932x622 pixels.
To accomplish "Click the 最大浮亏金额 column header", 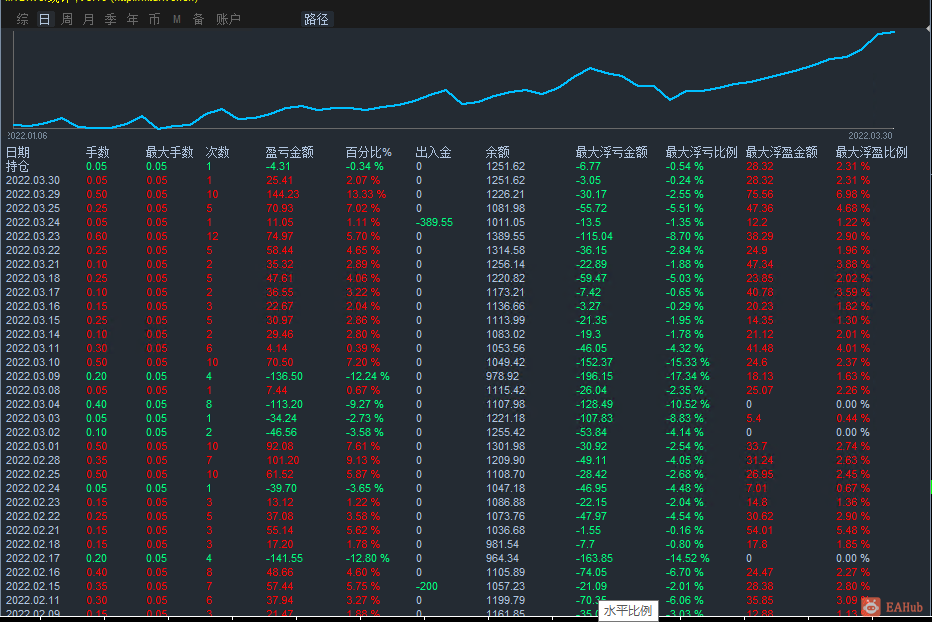I will (x=612, y=152).
